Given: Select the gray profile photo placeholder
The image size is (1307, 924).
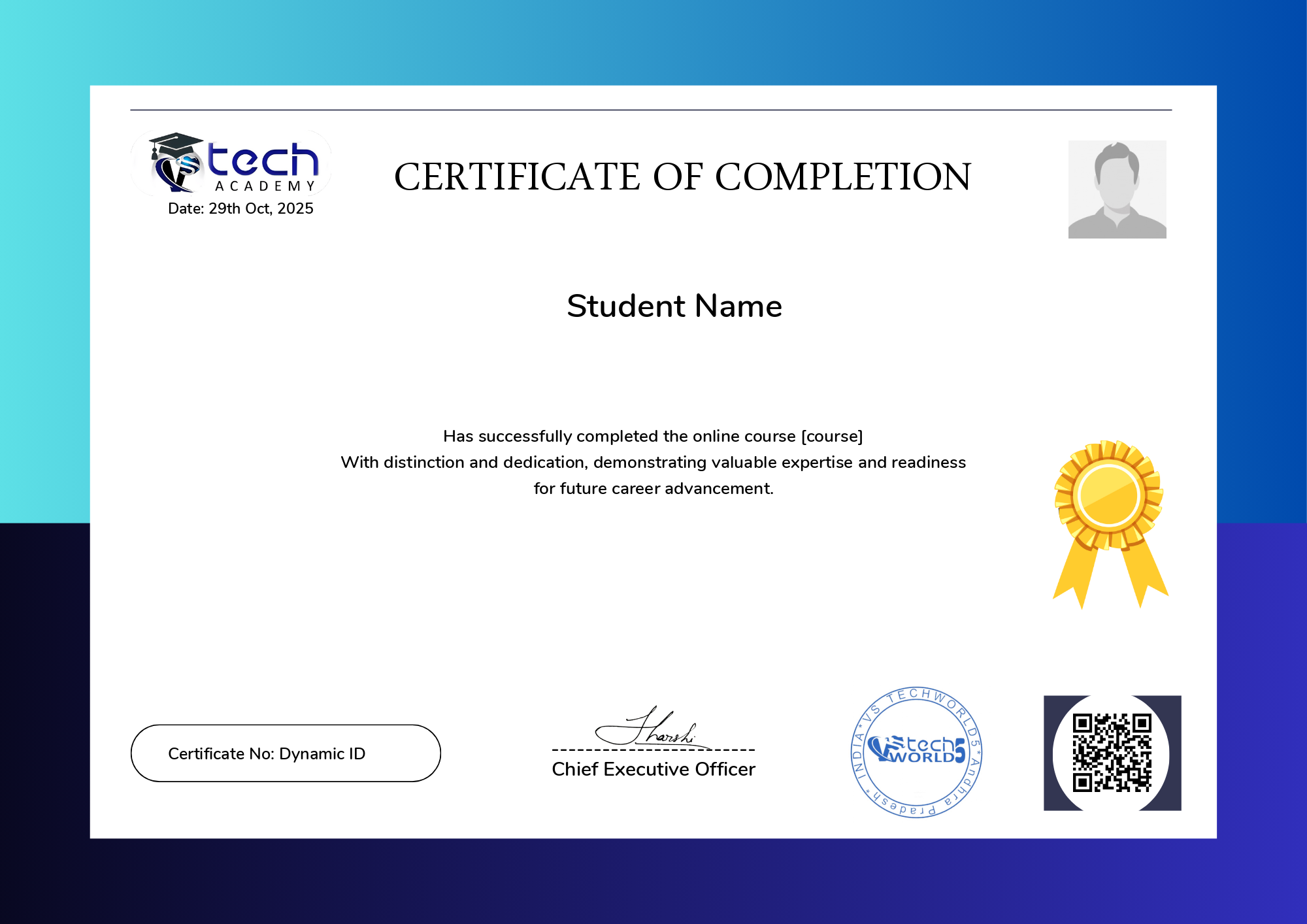Looking at the screenshot, I should pyautogui.click(x=1117, y=190).
